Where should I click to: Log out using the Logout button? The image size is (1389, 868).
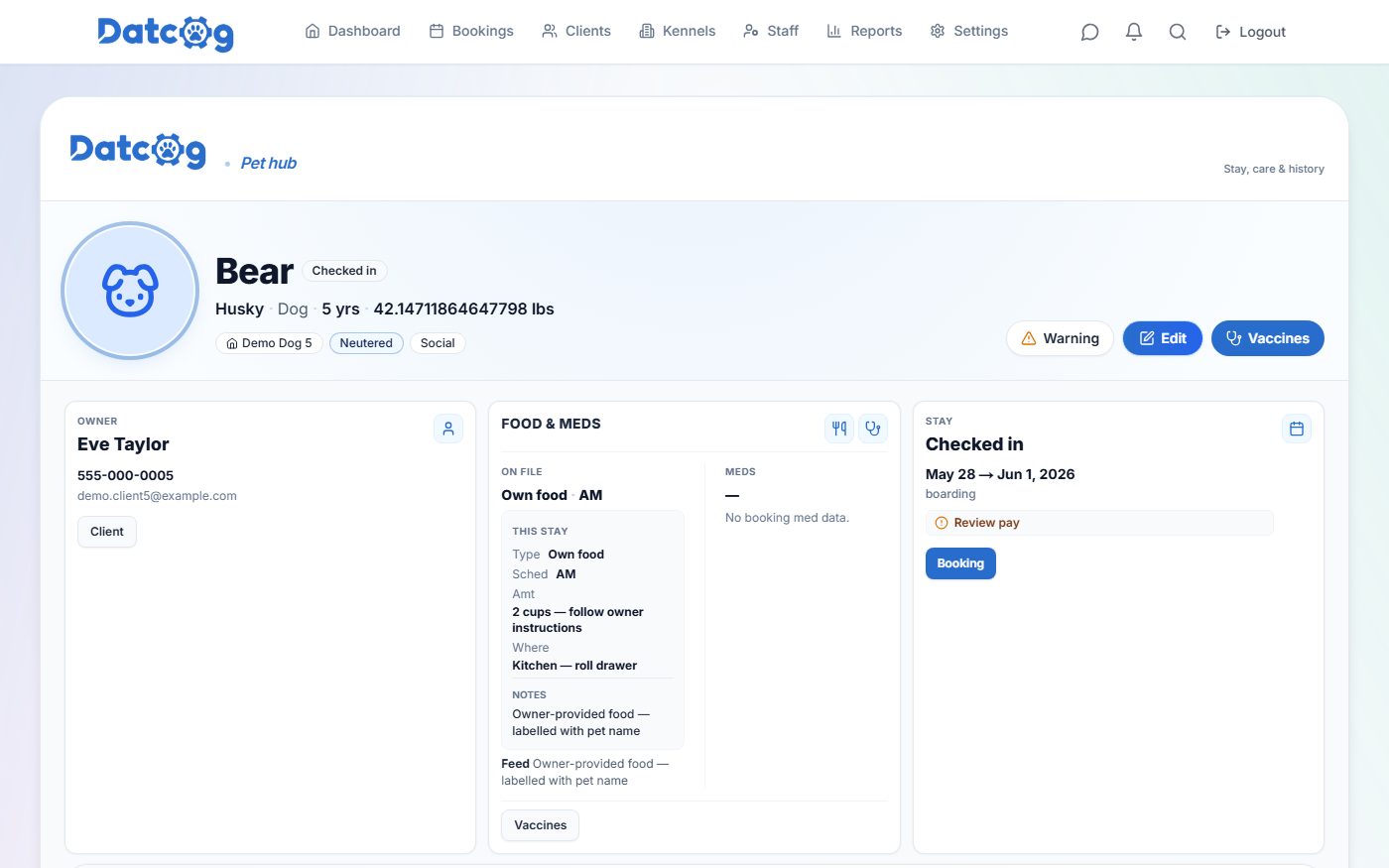1250,32
